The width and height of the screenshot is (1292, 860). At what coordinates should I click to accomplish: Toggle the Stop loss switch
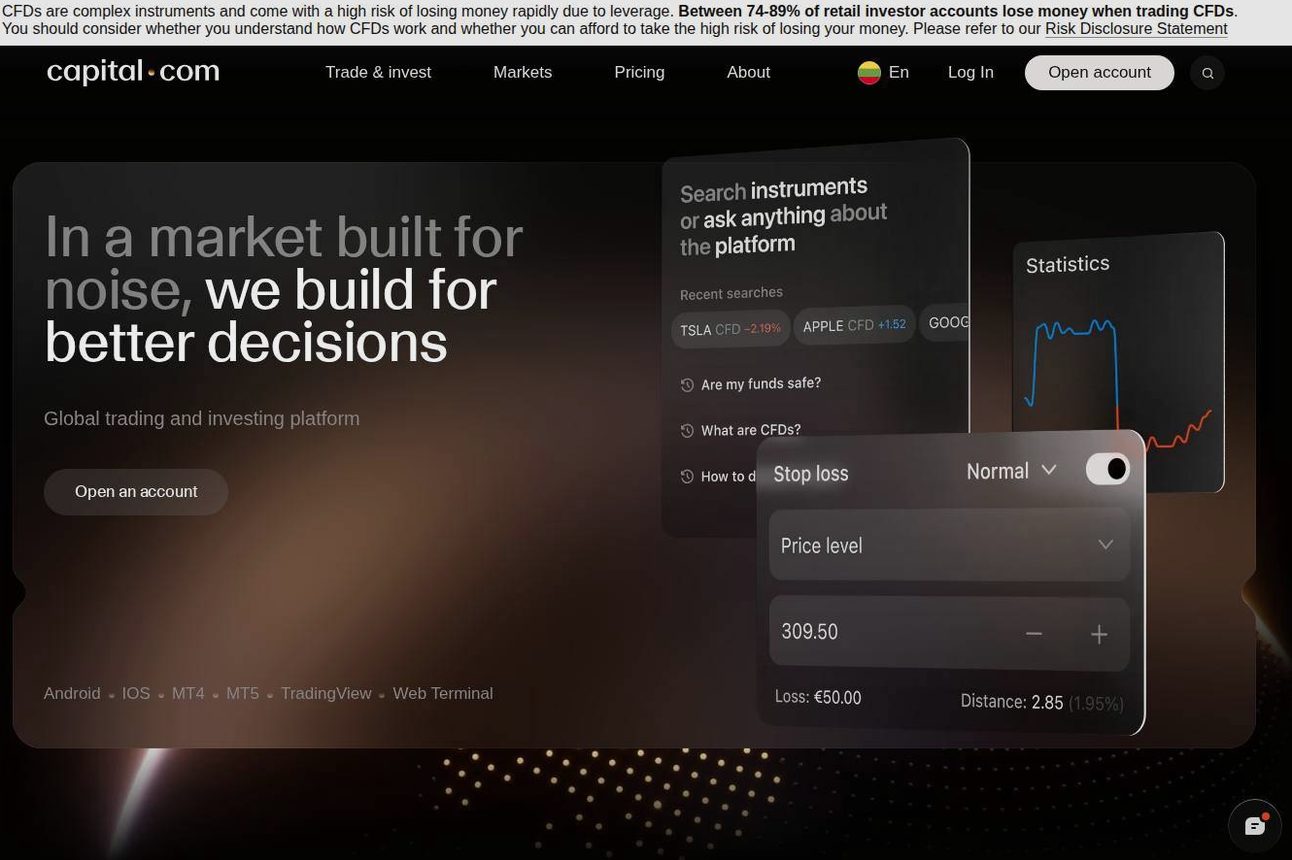tap(1108, 469)
